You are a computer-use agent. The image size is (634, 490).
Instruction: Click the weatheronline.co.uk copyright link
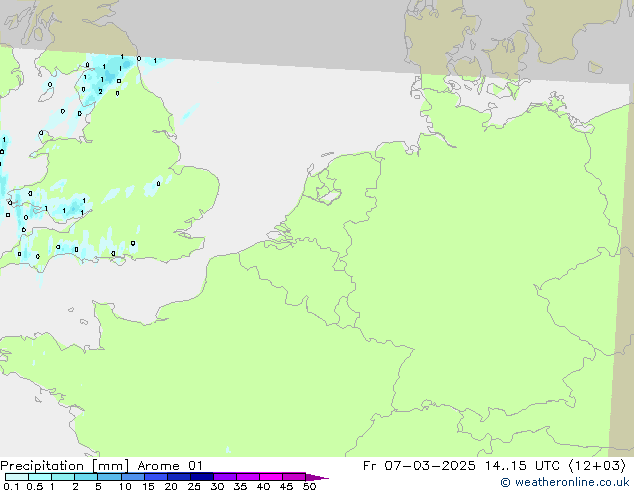565,482
